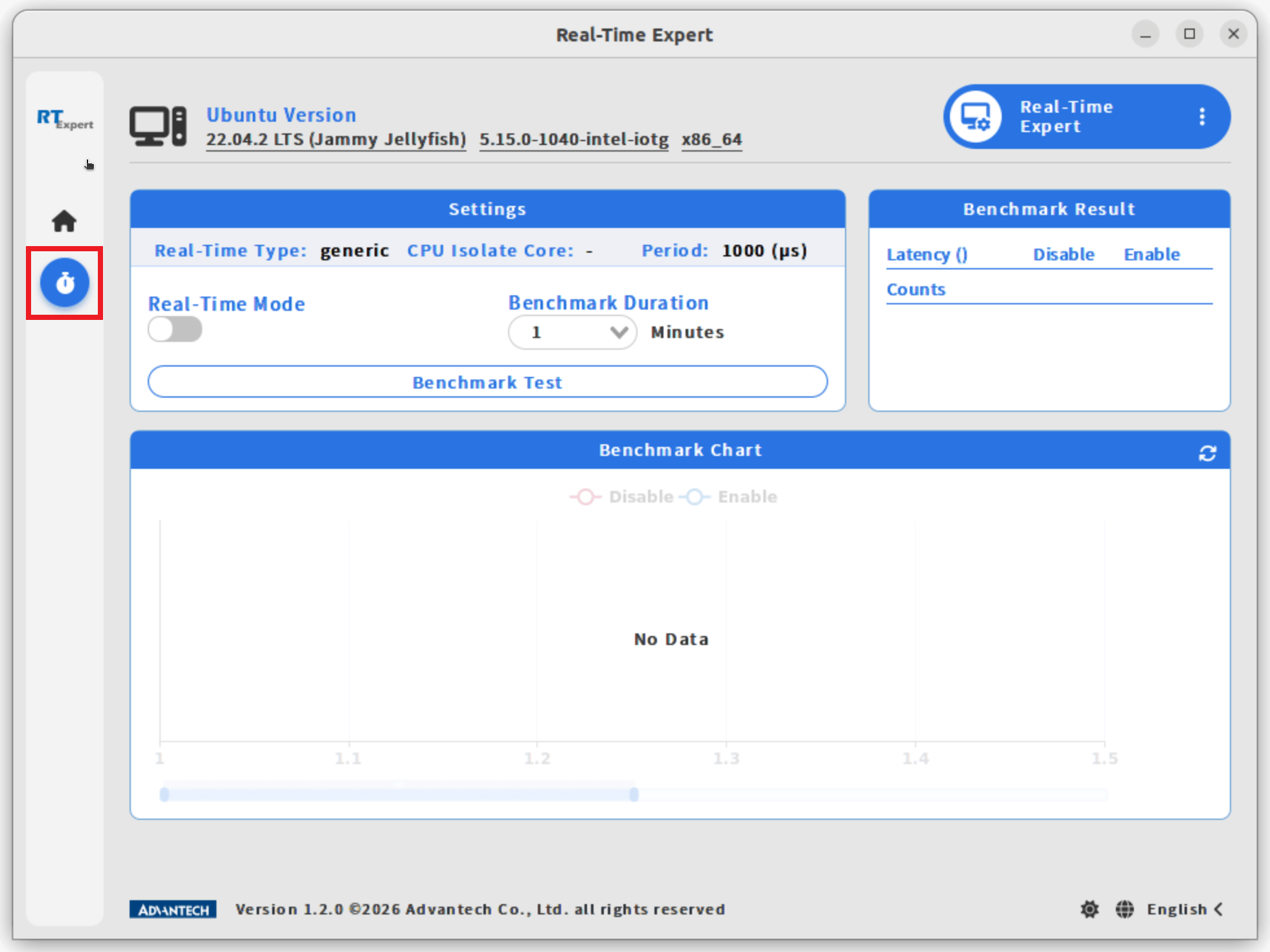Toggle Enable series in chart legend

(x=728, y=497)
